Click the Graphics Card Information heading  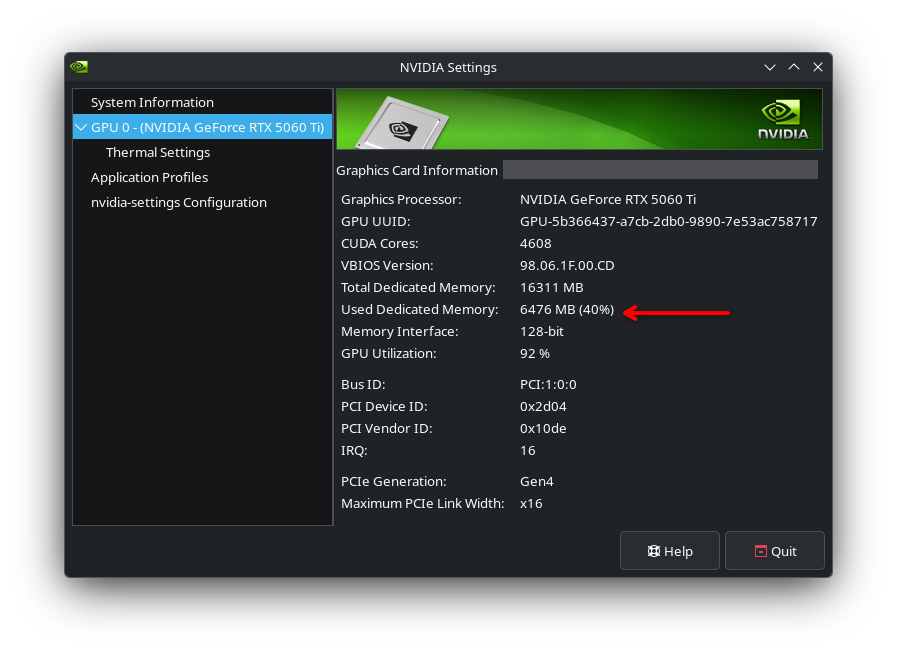pos(417,171)
